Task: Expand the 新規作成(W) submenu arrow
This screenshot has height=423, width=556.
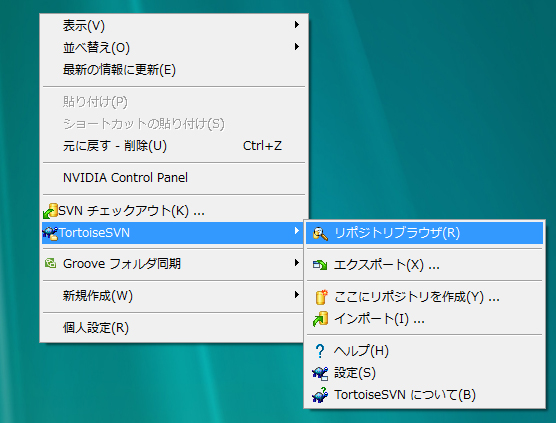Action: pyautogui.click(x=297, y=295)
